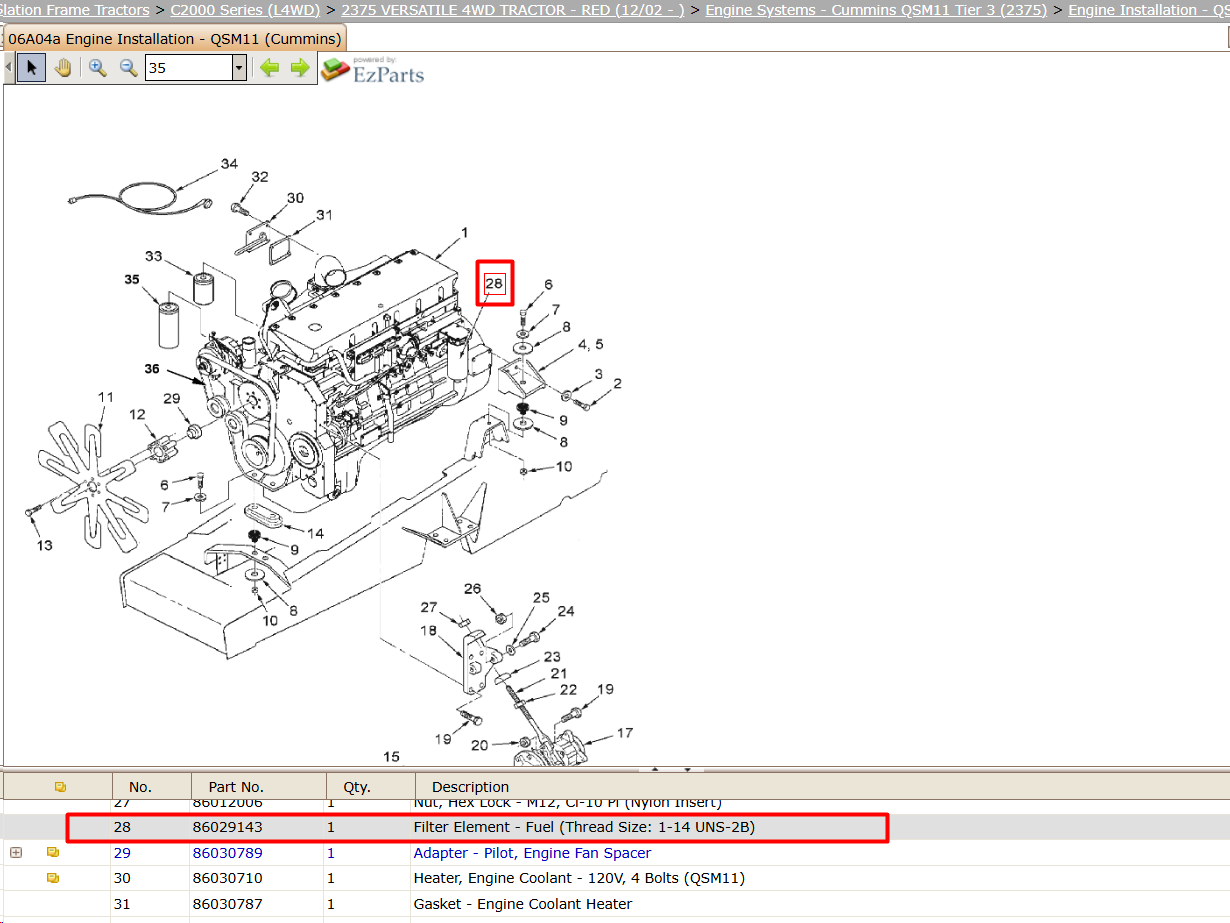Click callout 31 near the gasket
Viewport: 1230px width, 923px height.
point(324,215)
